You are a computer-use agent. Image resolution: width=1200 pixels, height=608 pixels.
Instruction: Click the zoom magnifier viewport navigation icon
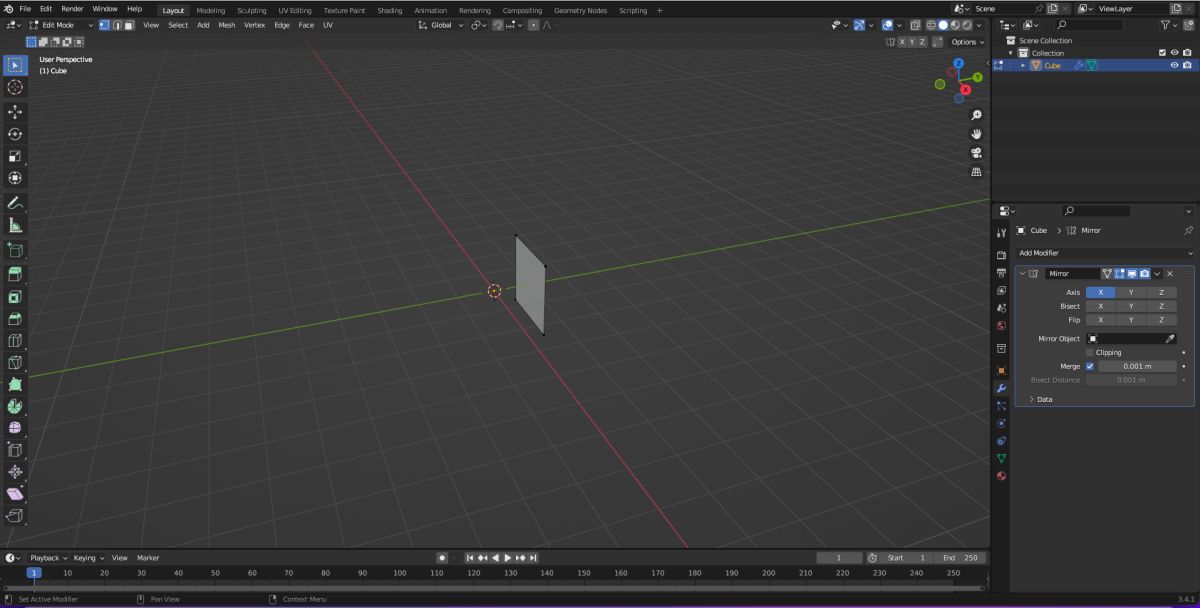click(x=976, y=115)
